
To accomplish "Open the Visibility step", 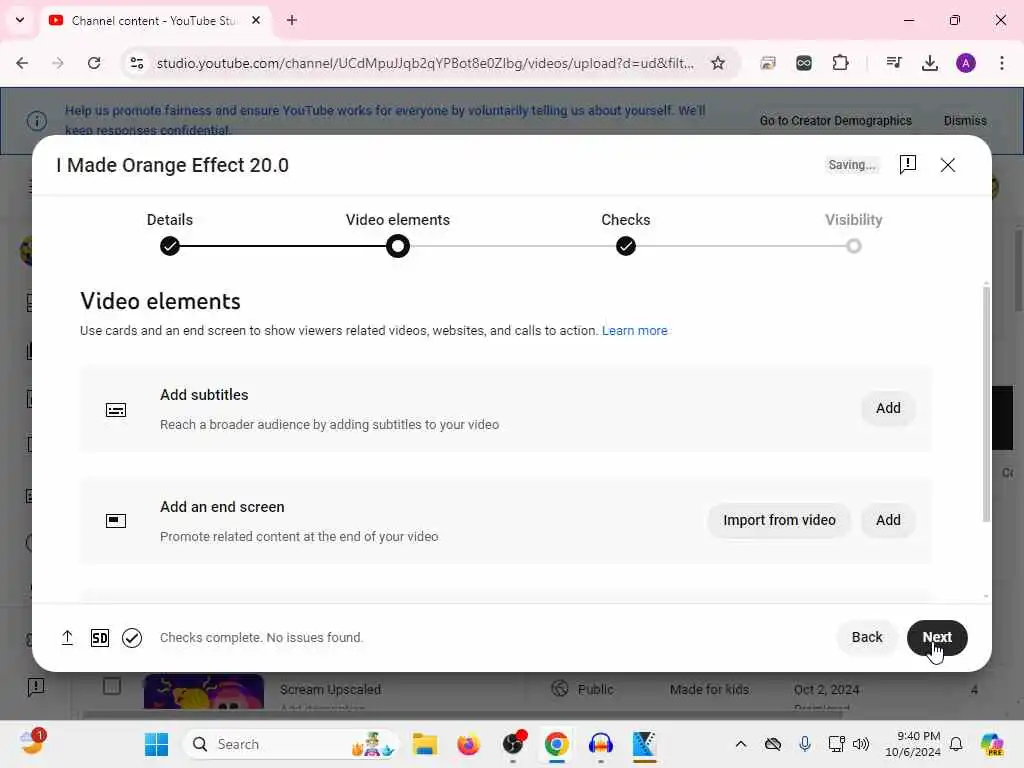I will pyautogui.click(x=854, y=246).
